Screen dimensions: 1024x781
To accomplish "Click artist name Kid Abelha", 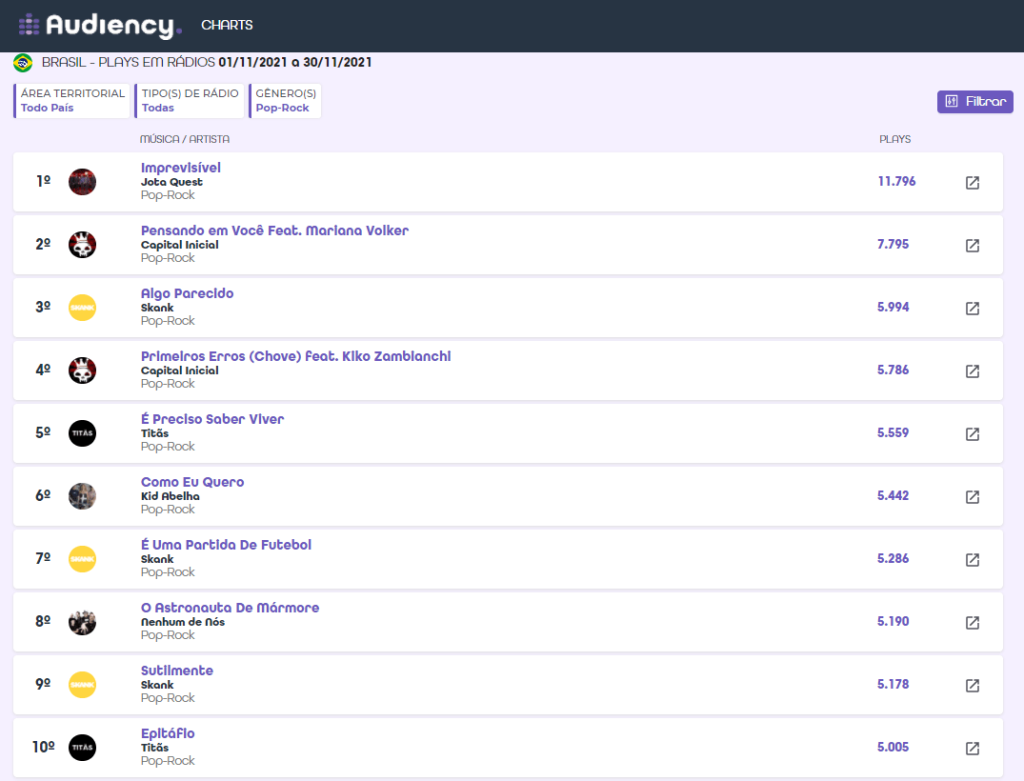I will click(x=170, y=496).
